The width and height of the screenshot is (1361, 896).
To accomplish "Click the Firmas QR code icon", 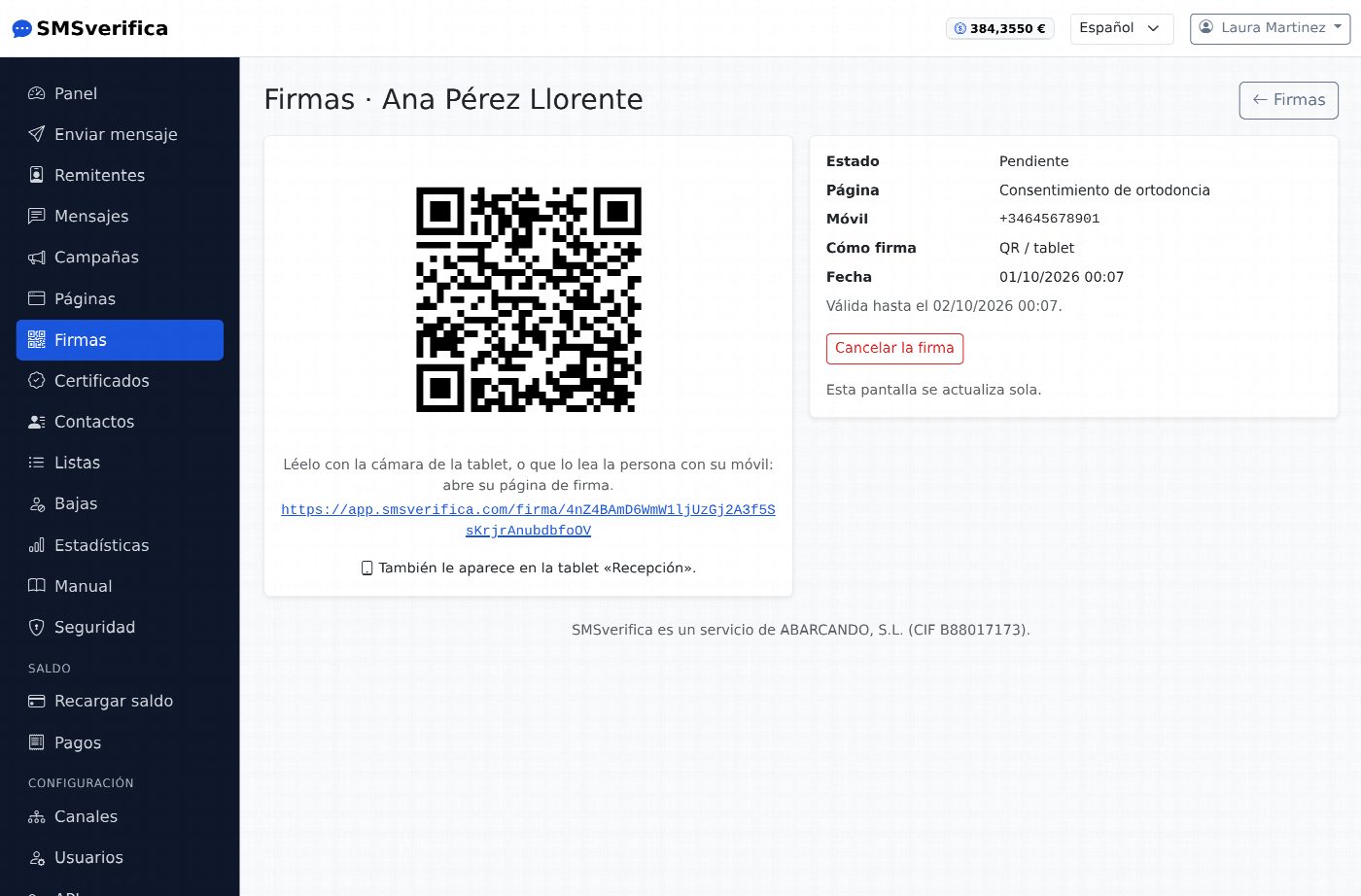I will pos(37,339).
